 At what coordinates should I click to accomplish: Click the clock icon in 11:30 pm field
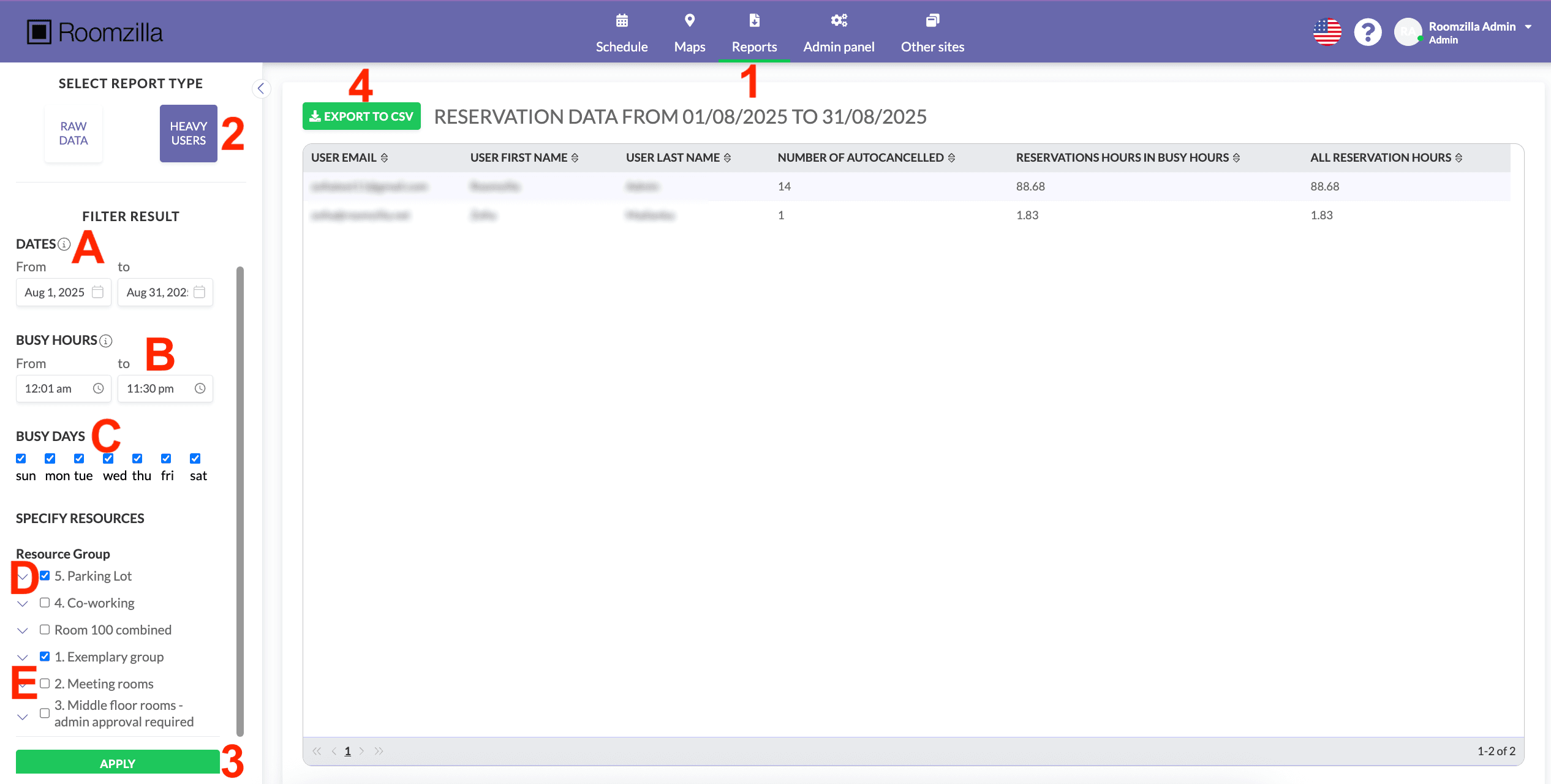point(200,388)
